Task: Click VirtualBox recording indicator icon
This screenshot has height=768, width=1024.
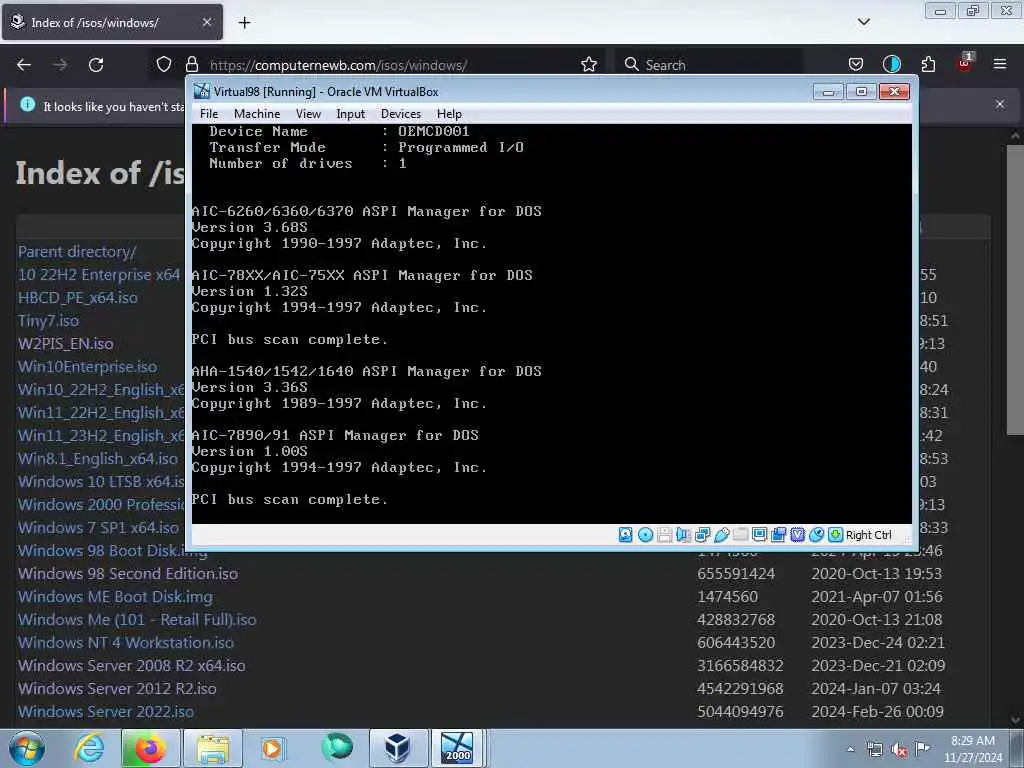Action: (x=778, y=535)
